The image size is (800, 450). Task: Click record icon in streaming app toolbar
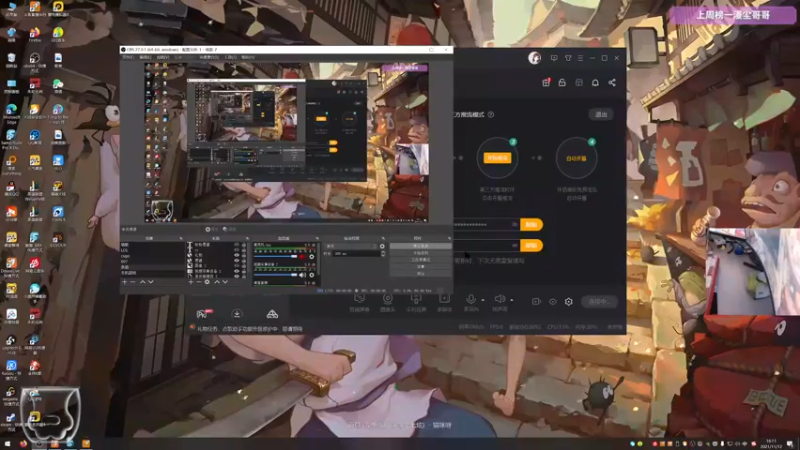pos(536,302)
